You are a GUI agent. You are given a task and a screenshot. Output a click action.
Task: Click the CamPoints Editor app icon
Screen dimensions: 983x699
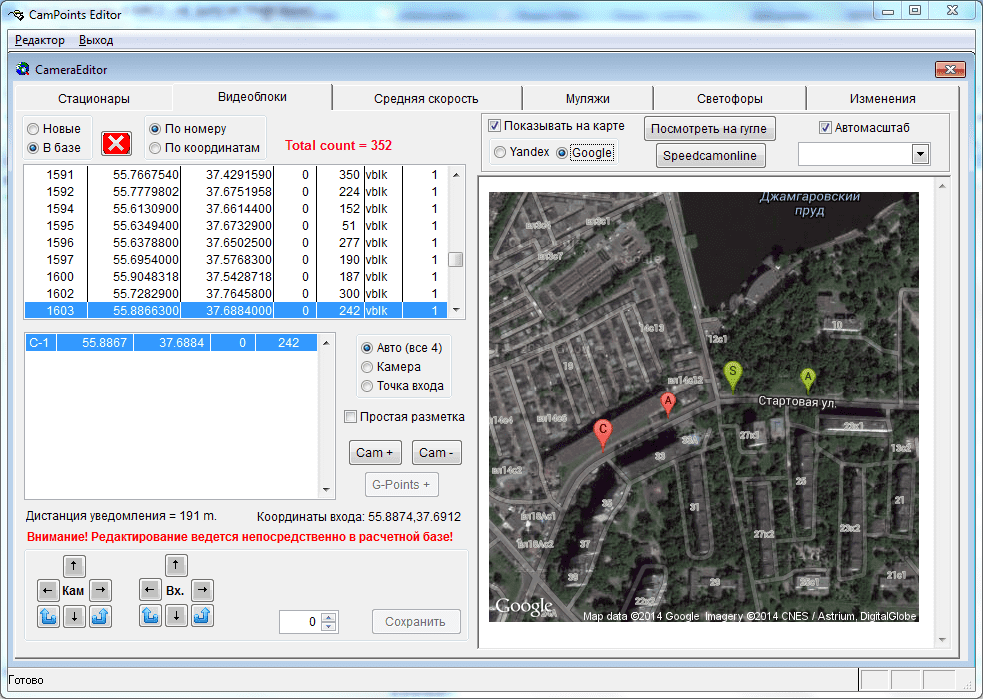tap(16, 14)
